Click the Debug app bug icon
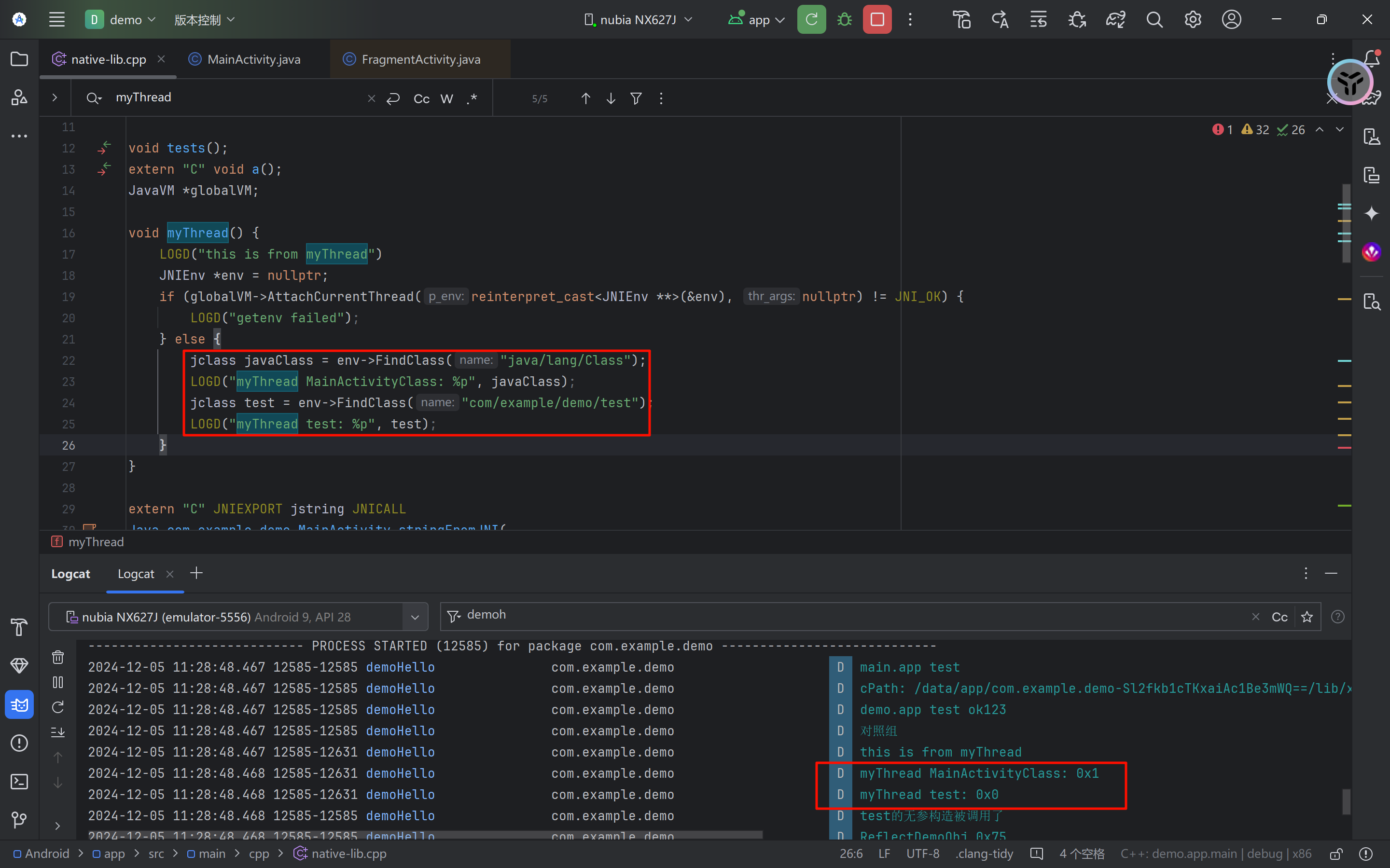The height and width of the screenshot is (868, 1390). 844,19
